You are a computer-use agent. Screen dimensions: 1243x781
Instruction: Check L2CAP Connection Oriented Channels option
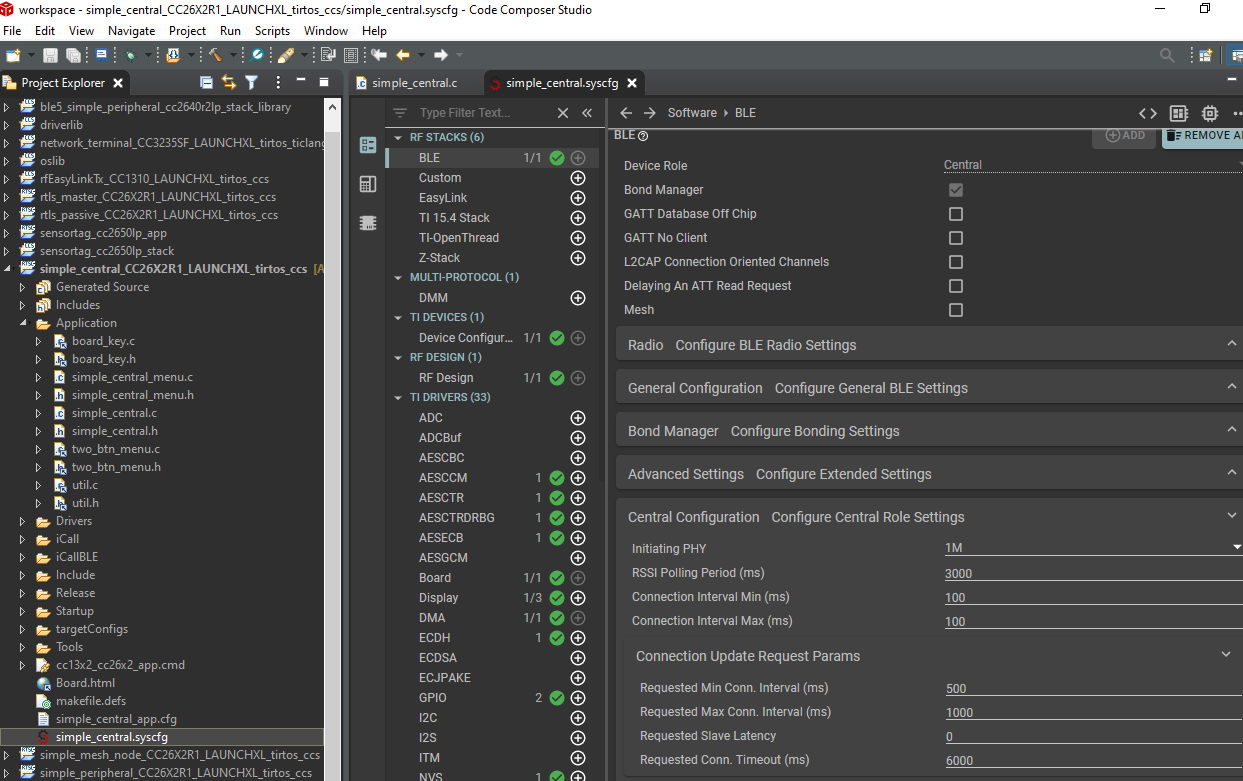point(956,262)
